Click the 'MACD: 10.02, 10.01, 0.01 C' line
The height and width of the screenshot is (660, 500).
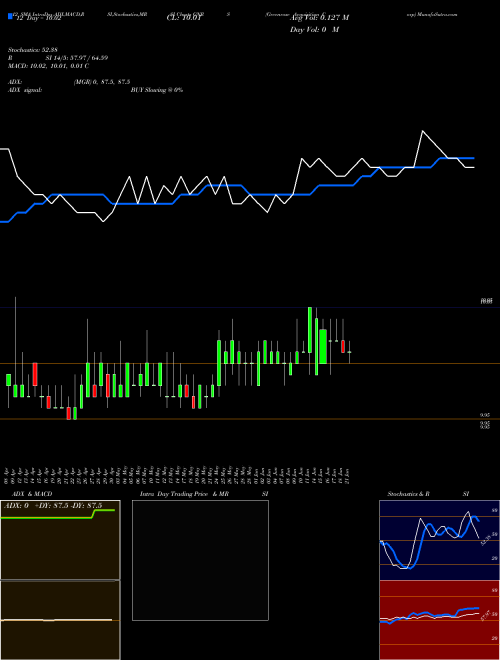[x=48, y=66]
